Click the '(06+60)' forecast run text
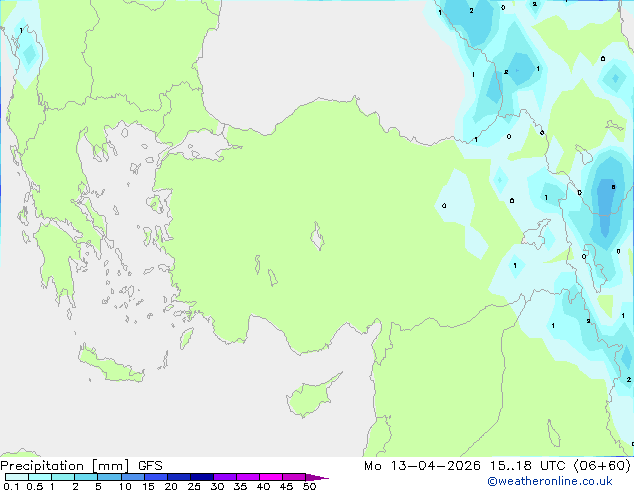 [x=602, y=466]
